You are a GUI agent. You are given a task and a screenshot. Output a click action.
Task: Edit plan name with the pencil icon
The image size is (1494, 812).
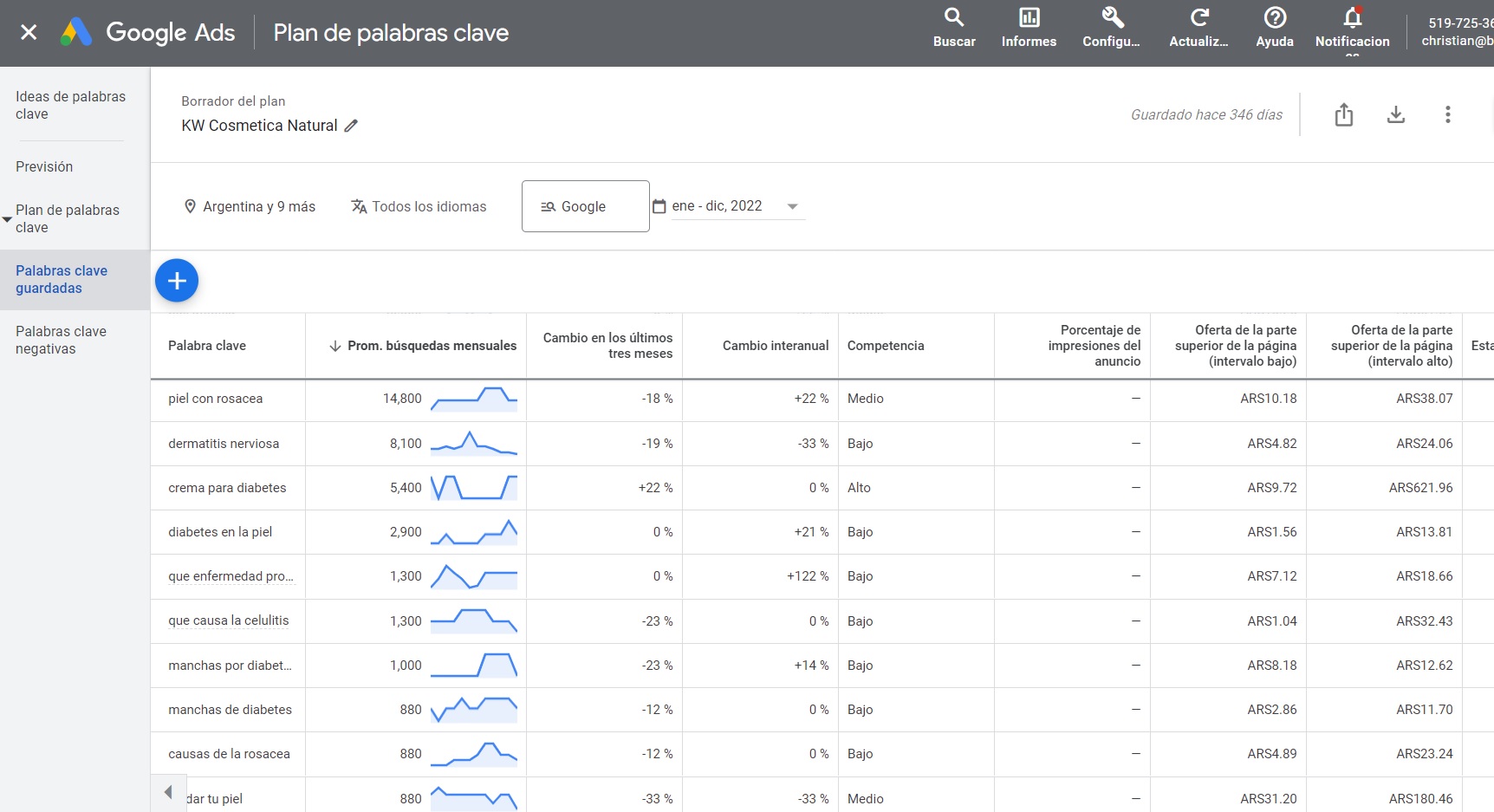point(351,126)
